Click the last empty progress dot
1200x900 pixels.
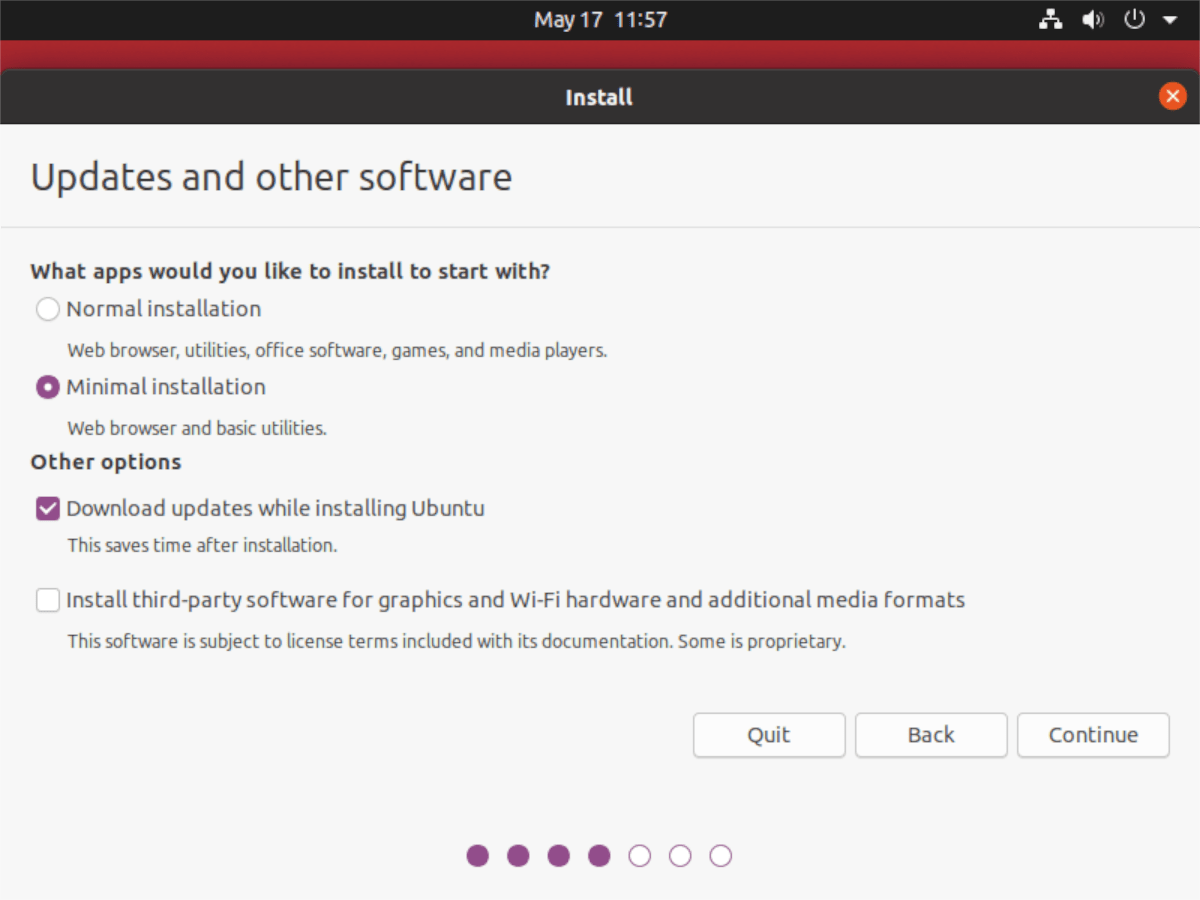(720, 856)
